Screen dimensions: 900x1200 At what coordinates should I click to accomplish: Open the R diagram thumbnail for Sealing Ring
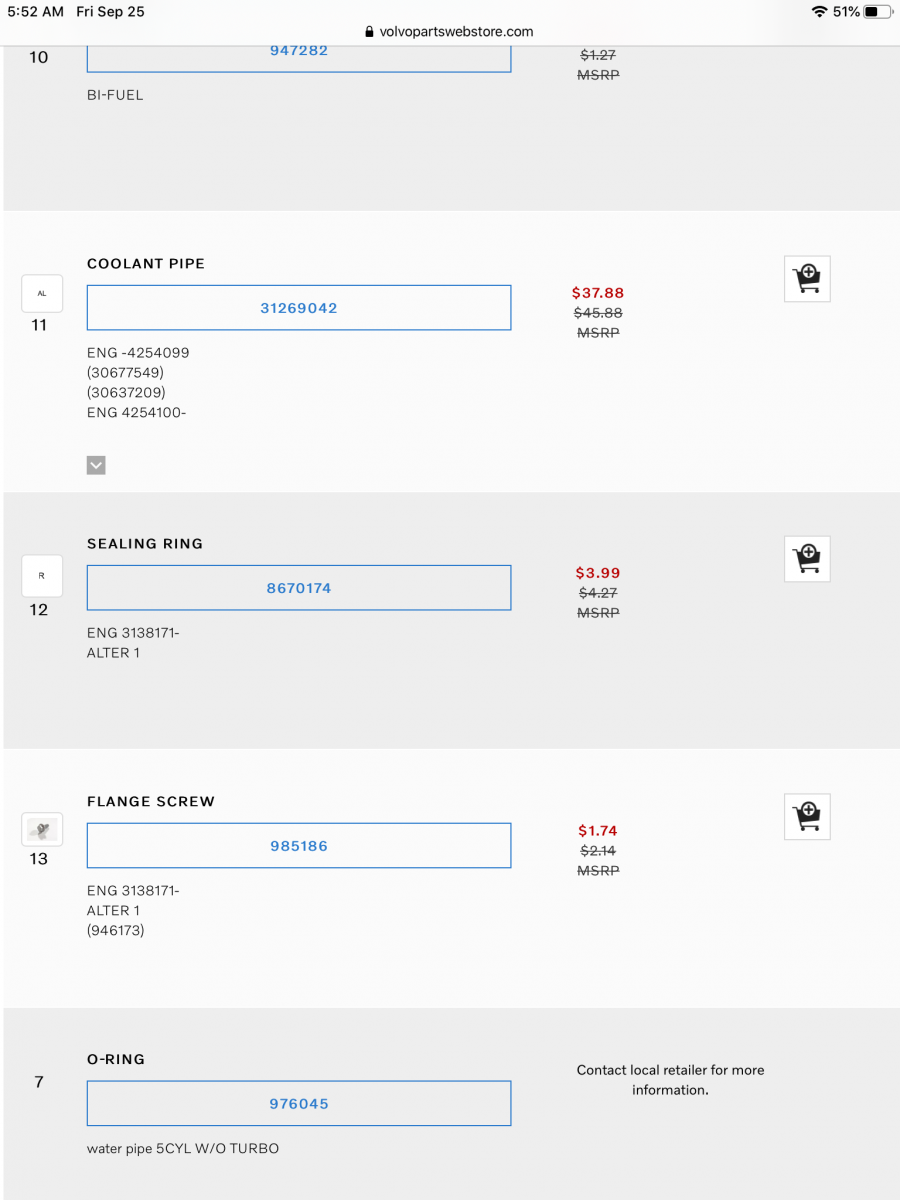click(x=41, y=575)
